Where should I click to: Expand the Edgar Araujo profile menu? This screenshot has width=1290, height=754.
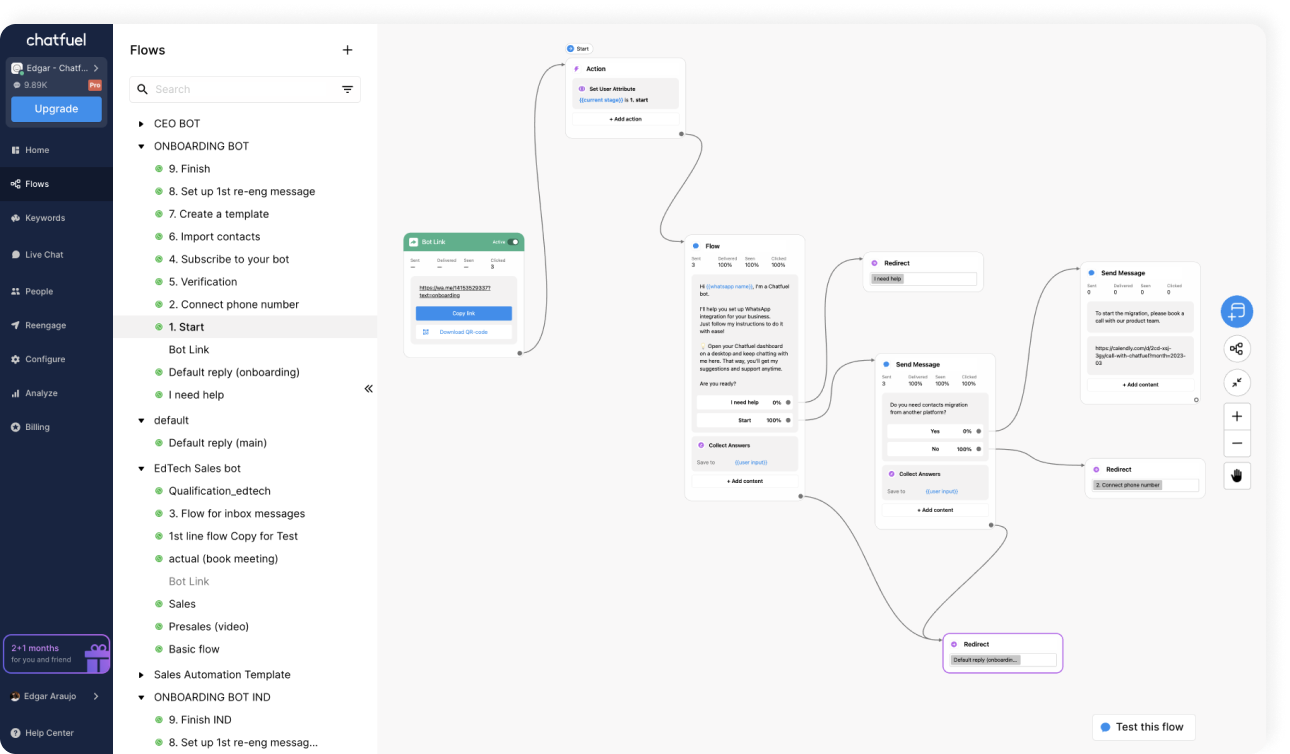(55, 696)
